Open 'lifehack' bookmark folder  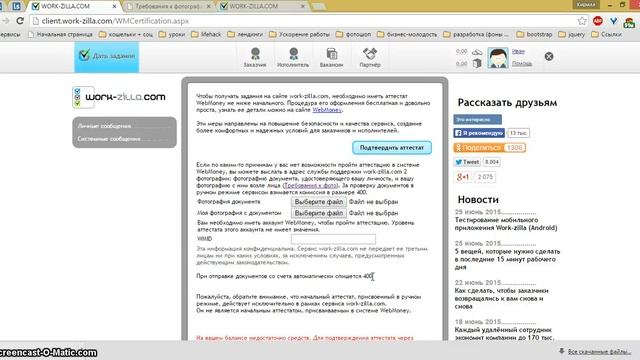(x=206, y=34)
